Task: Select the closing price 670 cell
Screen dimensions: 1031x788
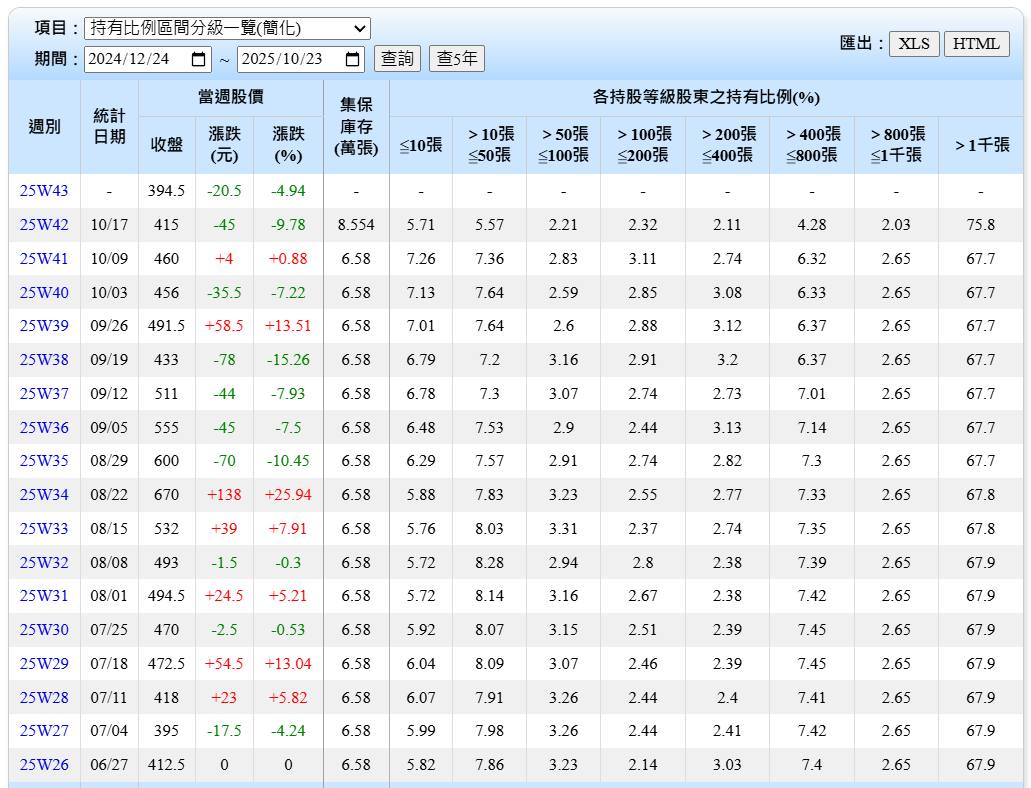Action: (x=166, y=495)
